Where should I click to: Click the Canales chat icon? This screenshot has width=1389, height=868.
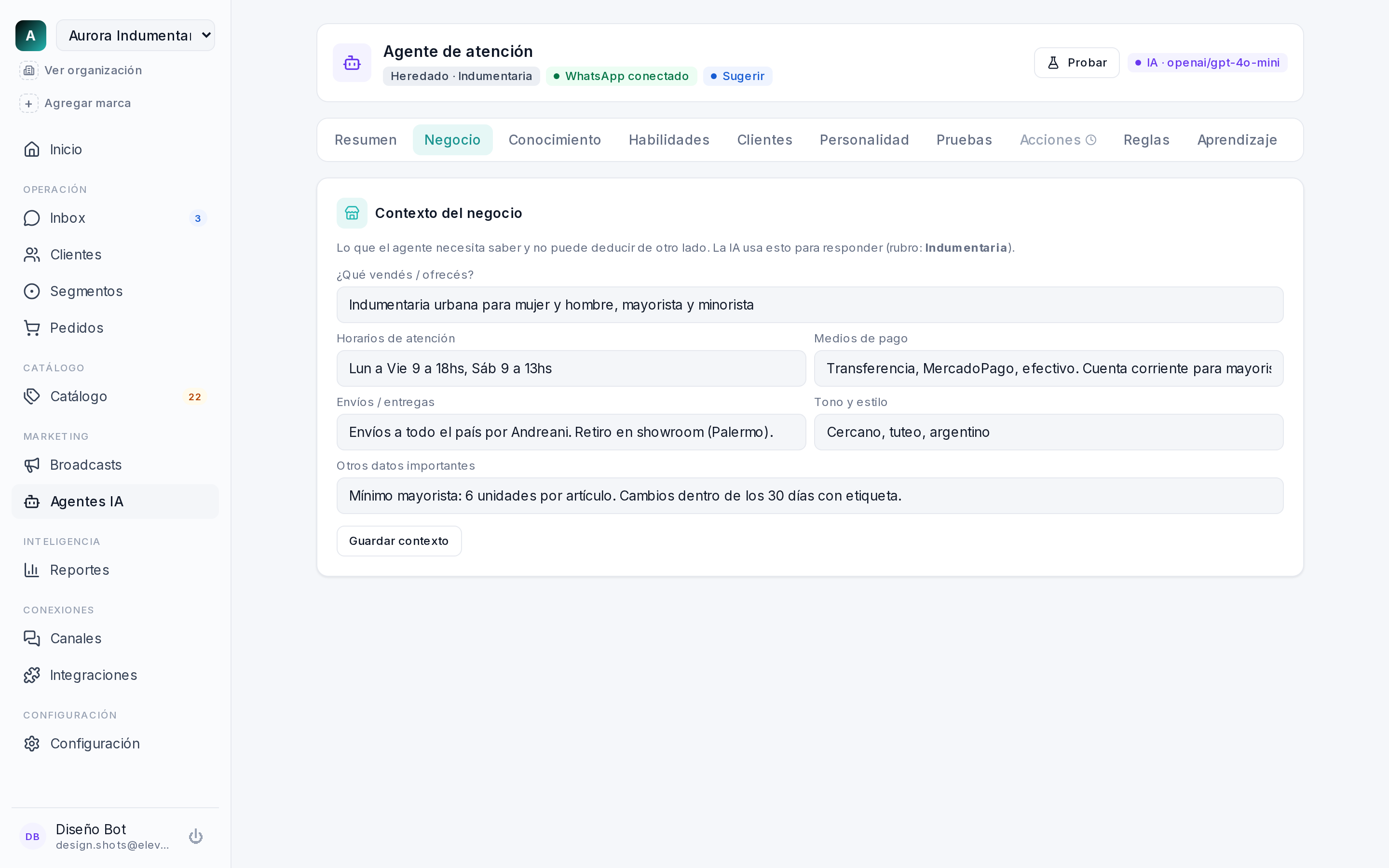(32, 638)
